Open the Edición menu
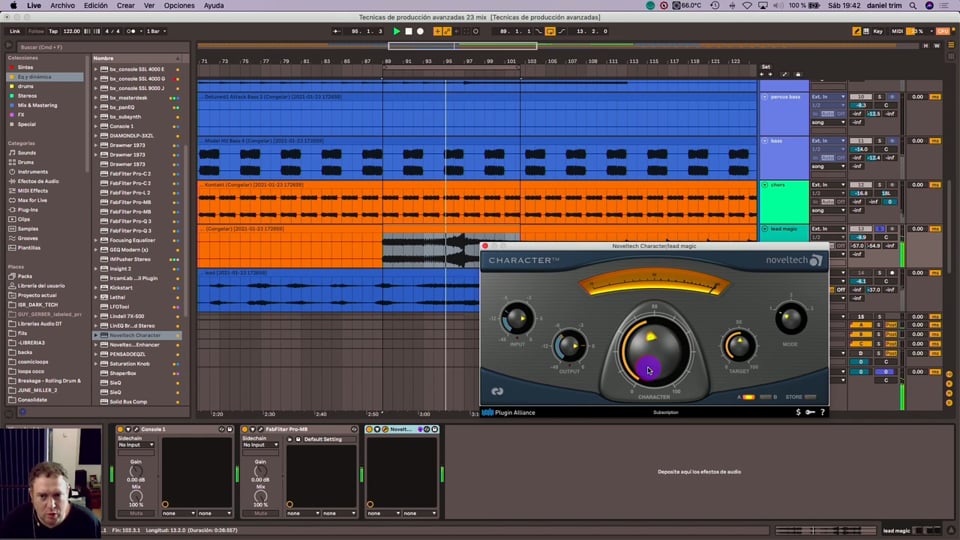The height and width of the screenshot is (540, 960). pyautogui.click(x=96, y=6)
